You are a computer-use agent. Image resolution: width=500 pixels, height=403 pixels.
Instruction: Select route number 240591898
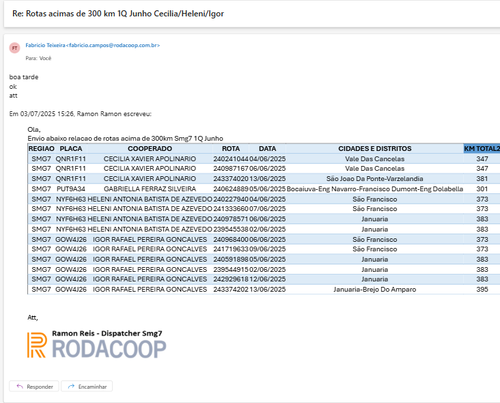point(231,259)
